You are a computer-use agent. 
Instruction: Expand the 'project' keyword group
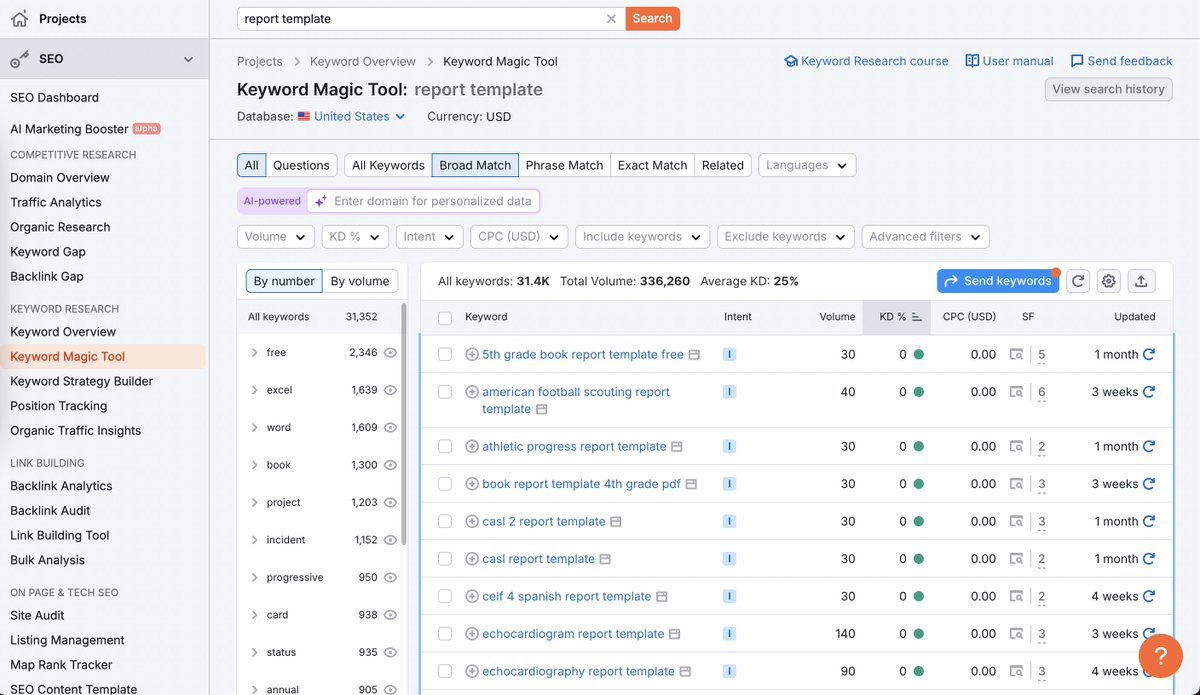tap(254, 502)
